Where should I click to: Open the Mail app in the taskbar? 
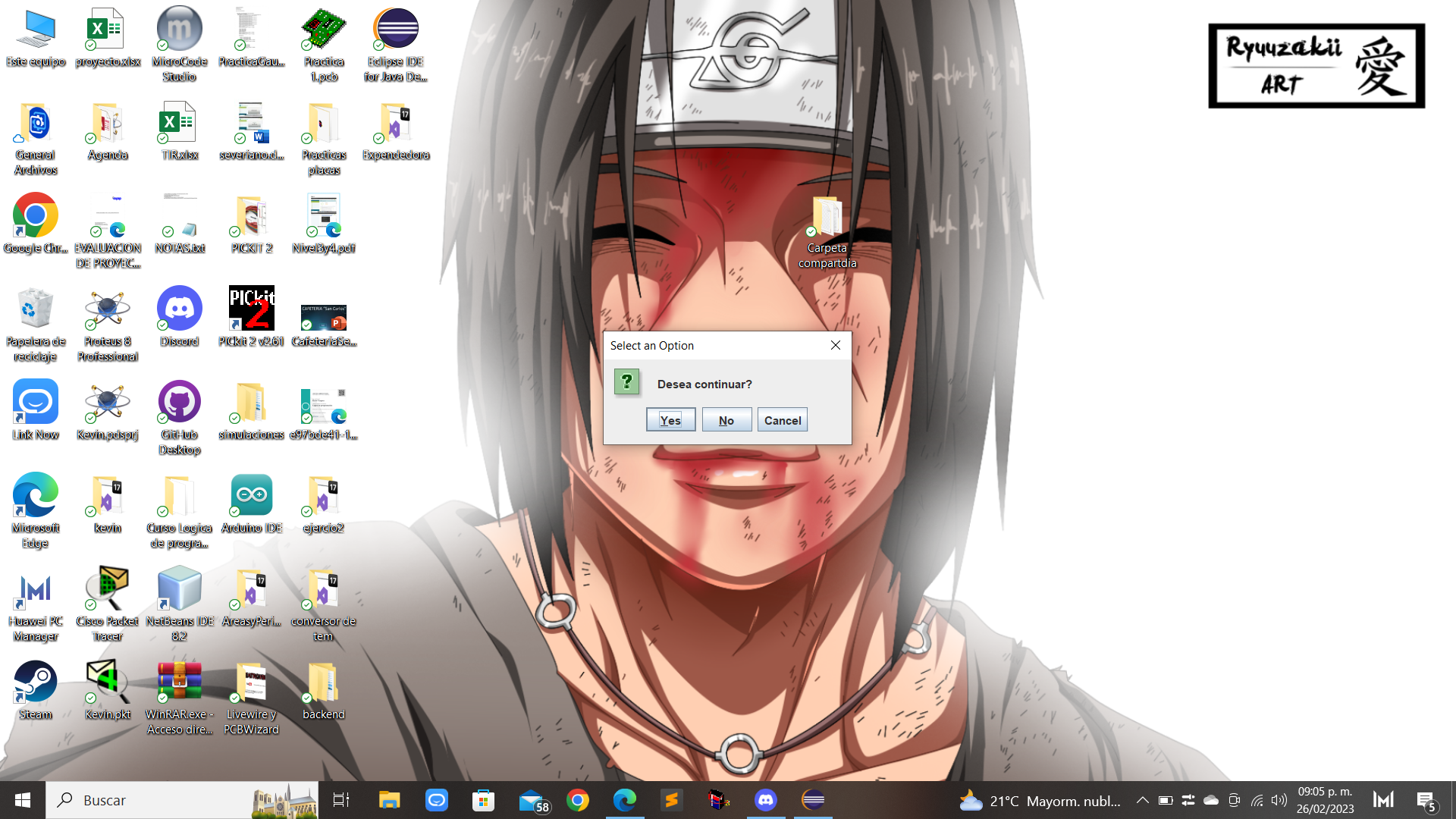531,800
